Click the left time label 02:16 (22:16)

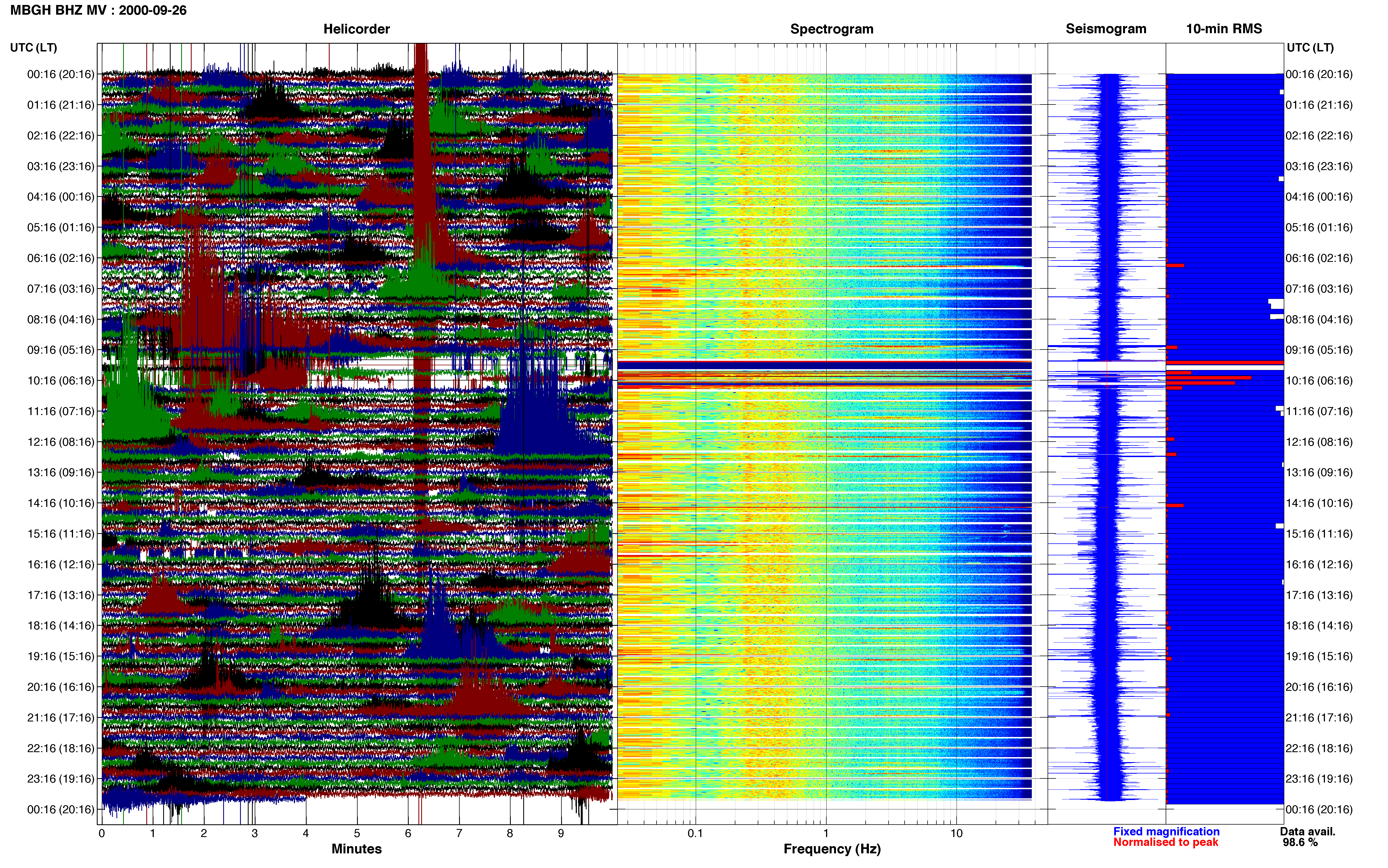(61, 135)
